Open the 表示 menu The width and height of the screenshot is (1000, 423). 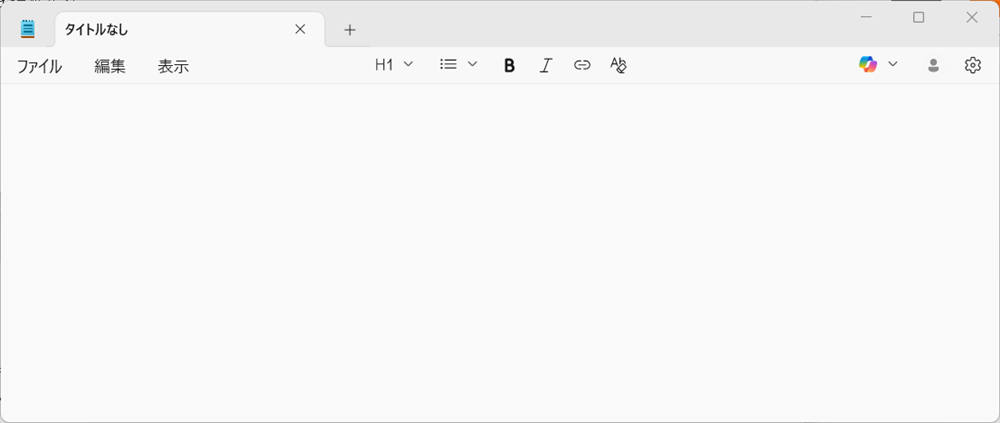(x=173, y=66)
